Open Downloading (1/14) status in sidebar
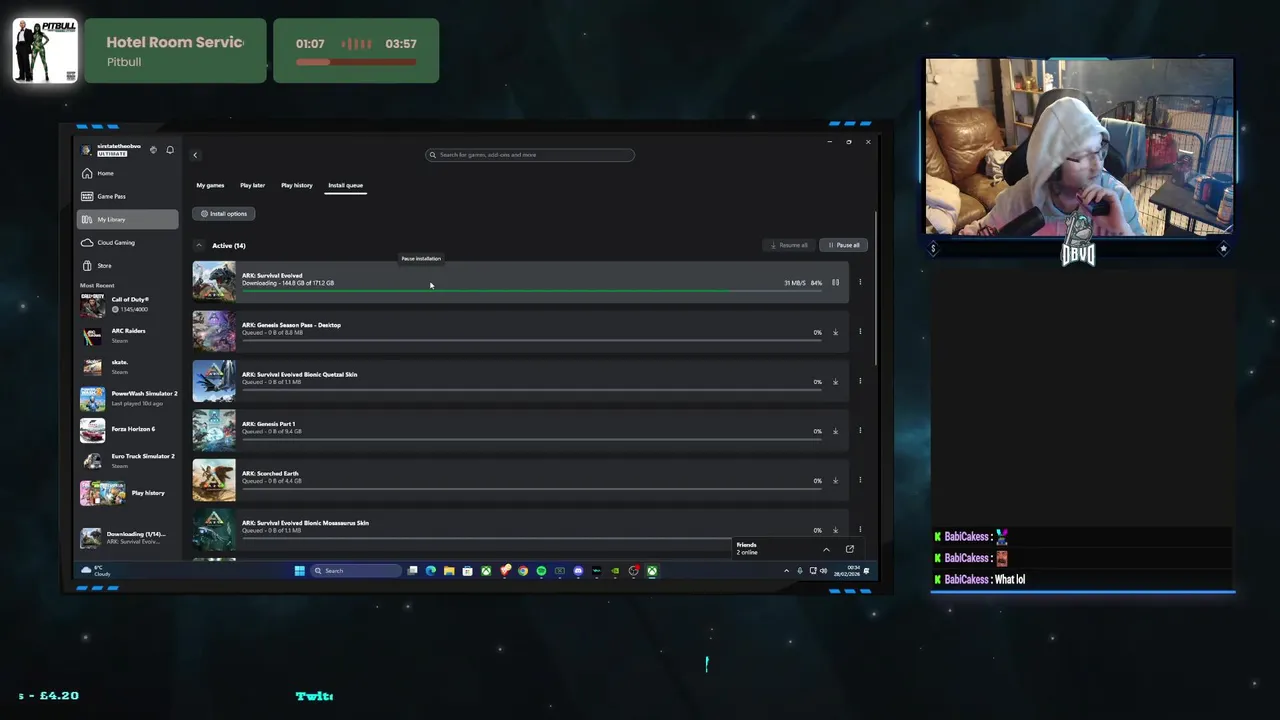 pos(128,537)
